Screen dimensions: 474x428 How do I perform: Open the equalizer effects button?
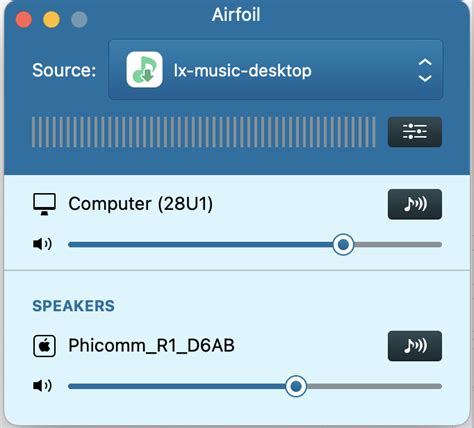415,132
